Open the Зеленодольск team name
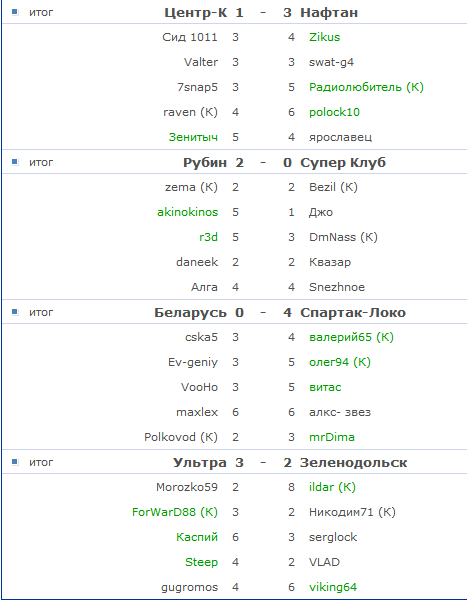The image size is (467, 602). (x=353, y=463)
